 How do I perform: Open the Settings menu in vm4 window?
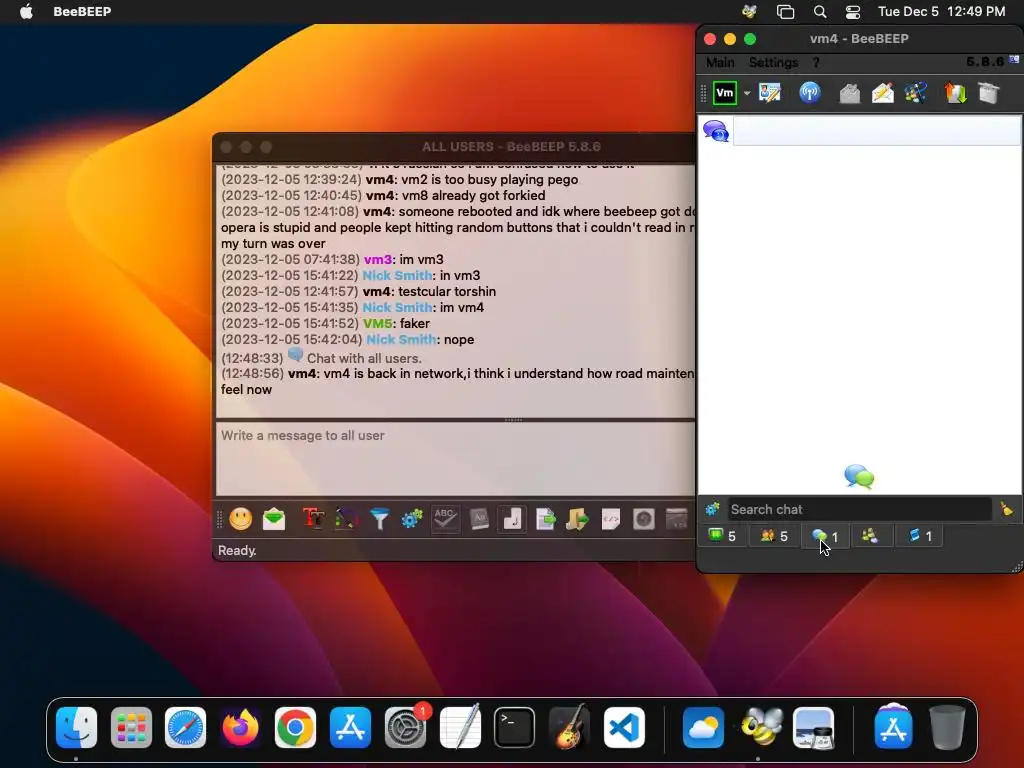pyautogui.click(x=773, y=62)
